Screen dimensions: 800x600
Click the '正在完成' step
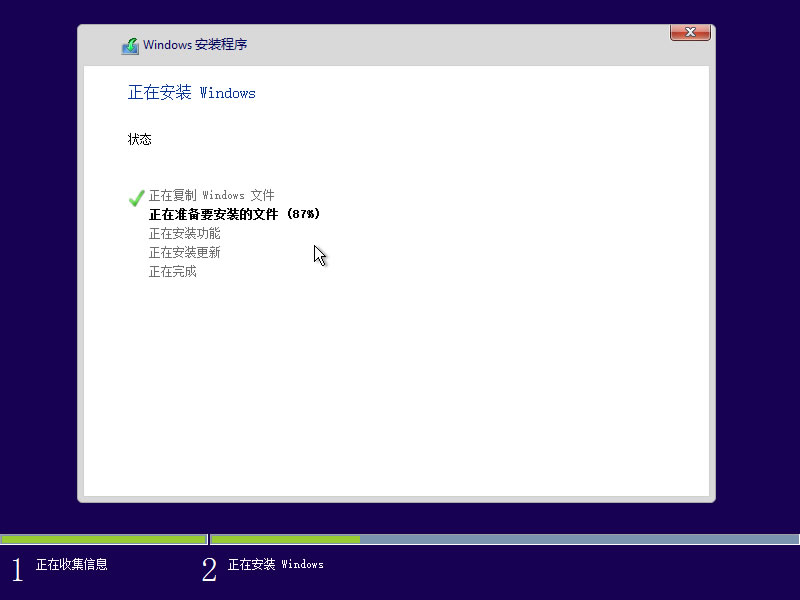172,271
